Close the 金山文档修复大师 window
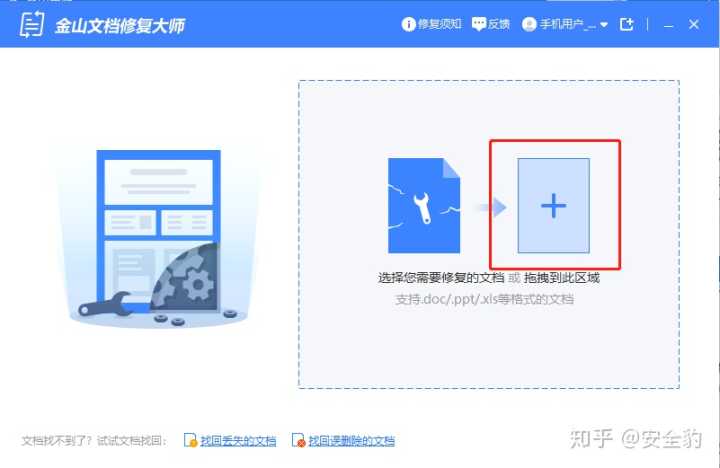The height and width of the screenshot is (468, 720). point(694,24)
